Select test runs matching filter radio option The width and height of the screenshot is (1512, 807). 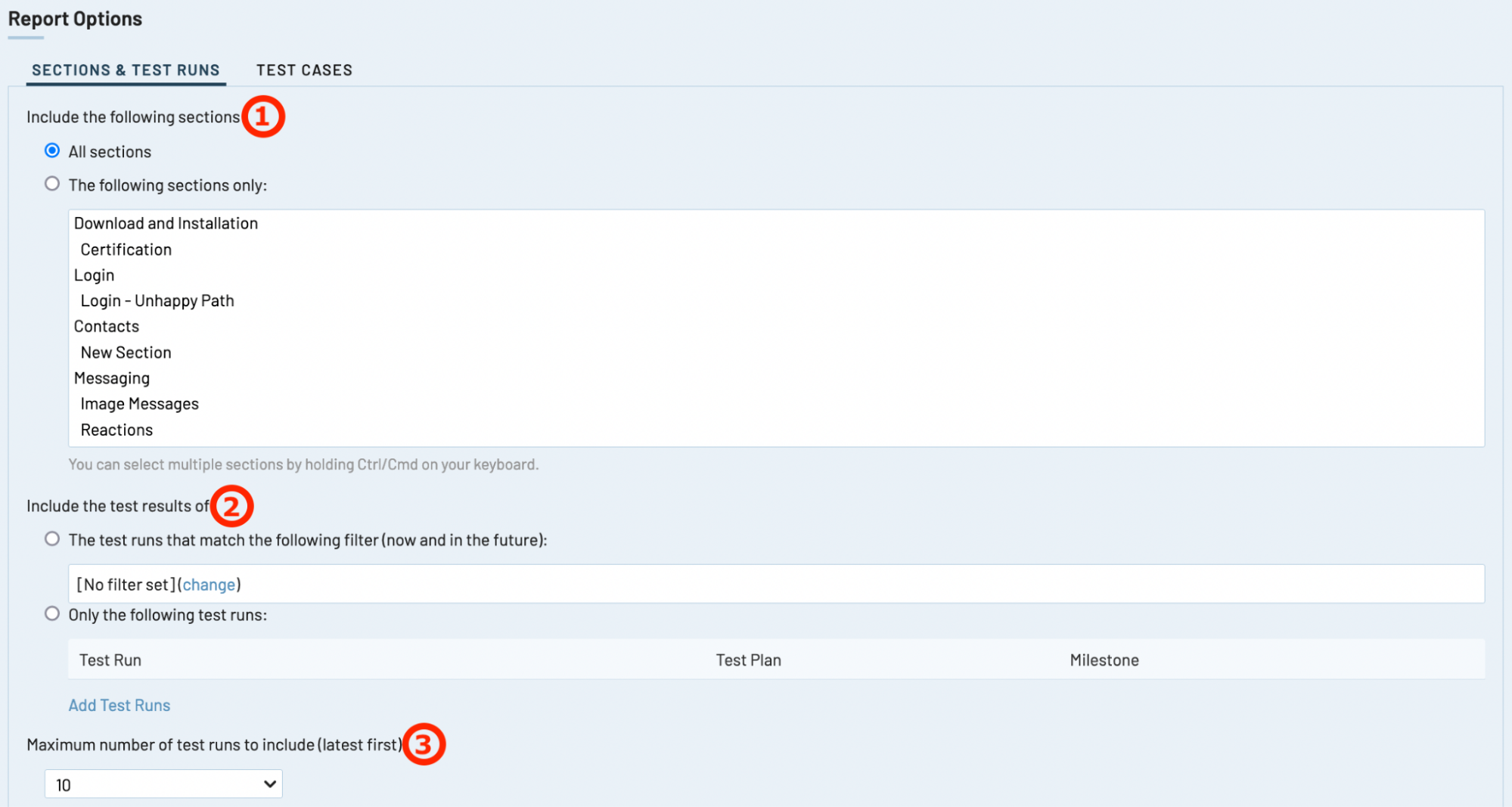[x=52, y=539]
